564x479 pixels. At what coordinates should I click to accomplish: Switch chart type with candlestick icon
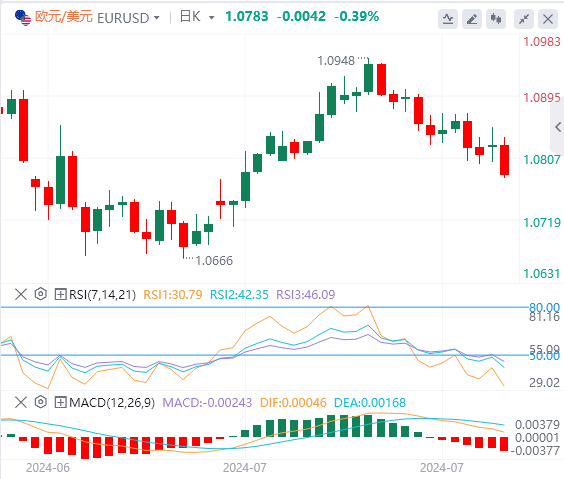496,19
